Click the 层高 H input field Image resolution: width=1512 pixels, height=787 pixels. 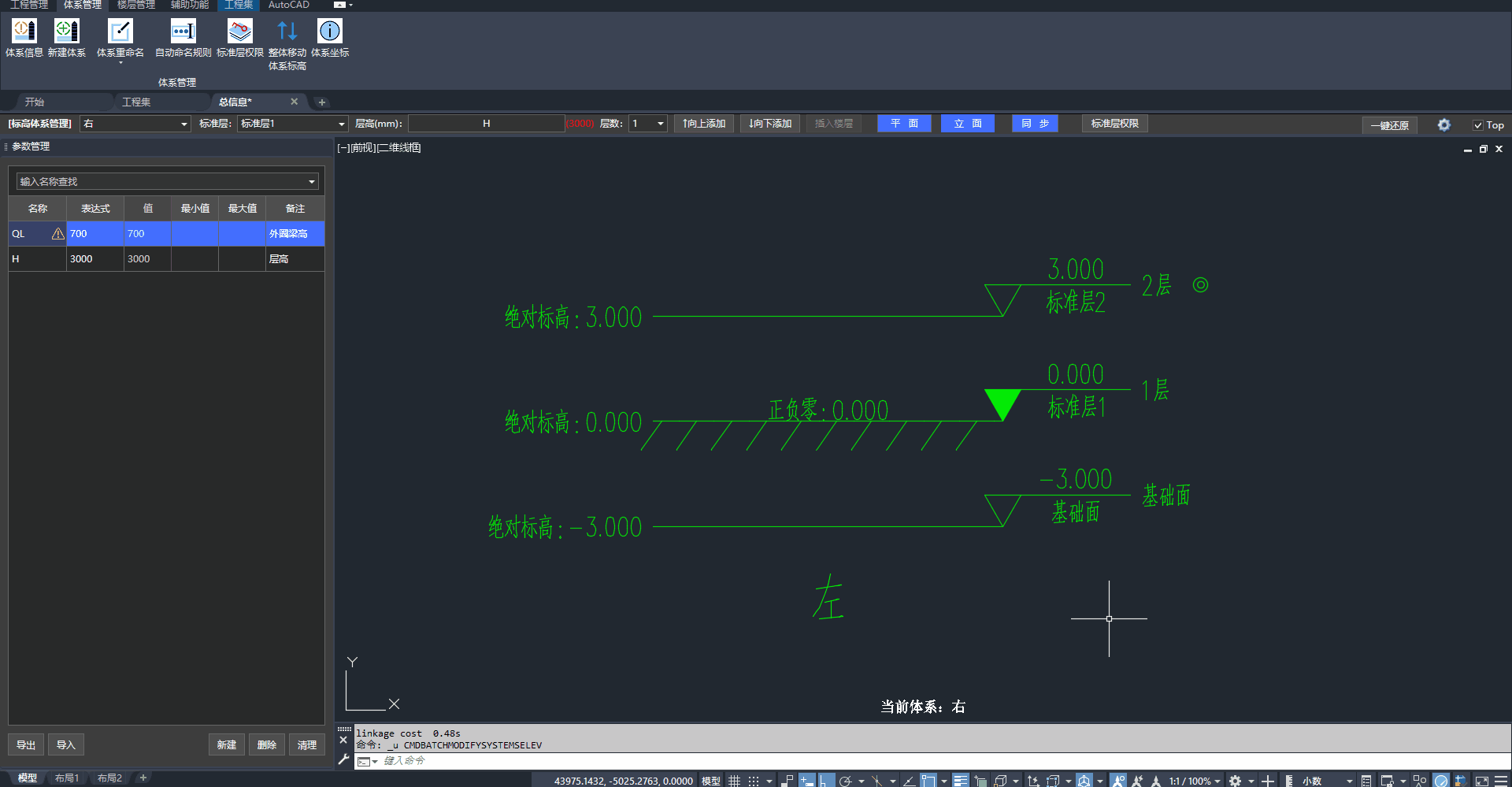486,124
